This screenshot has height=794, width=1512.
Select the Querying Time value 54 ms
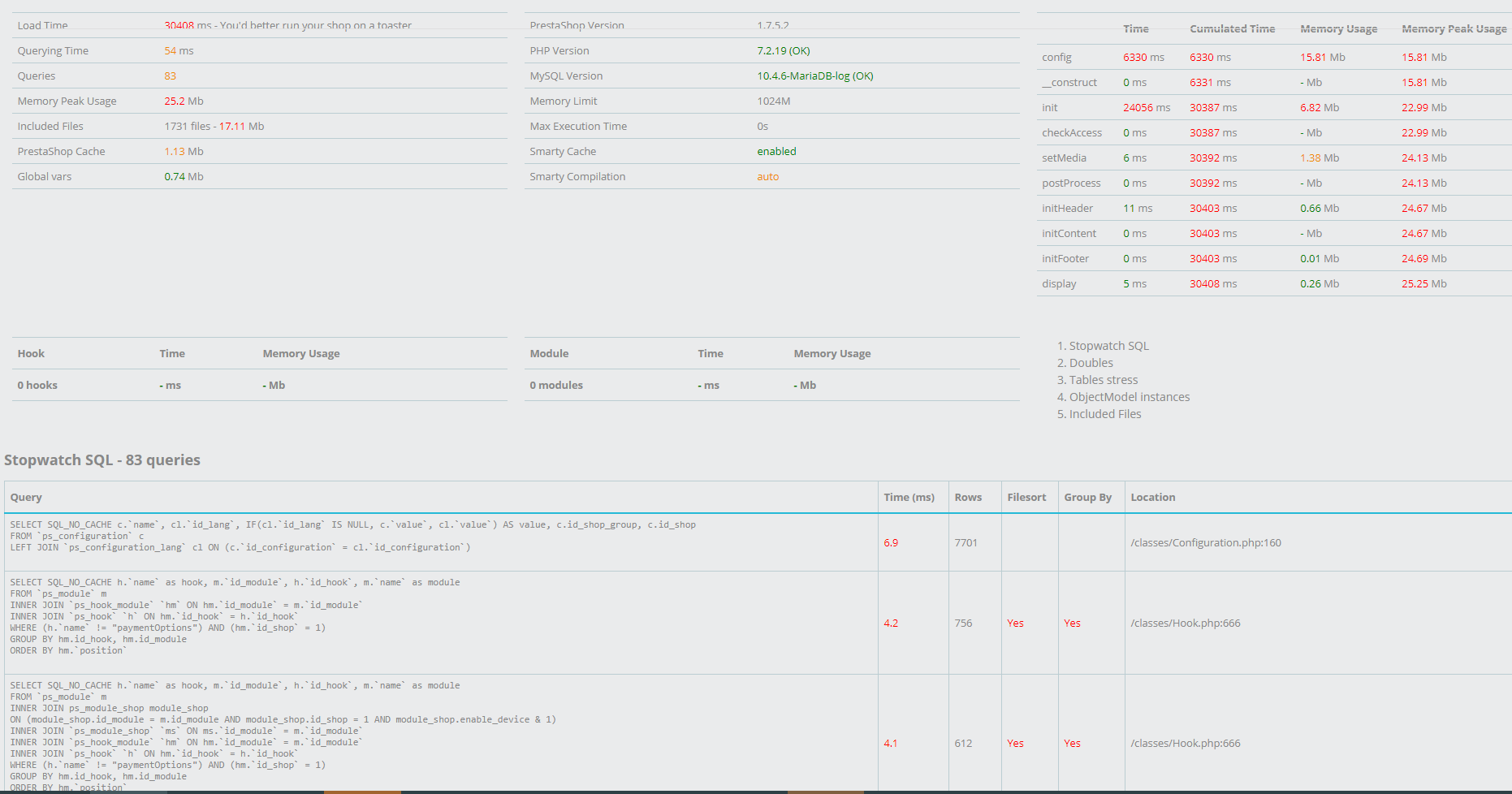[x=179, y=50]
